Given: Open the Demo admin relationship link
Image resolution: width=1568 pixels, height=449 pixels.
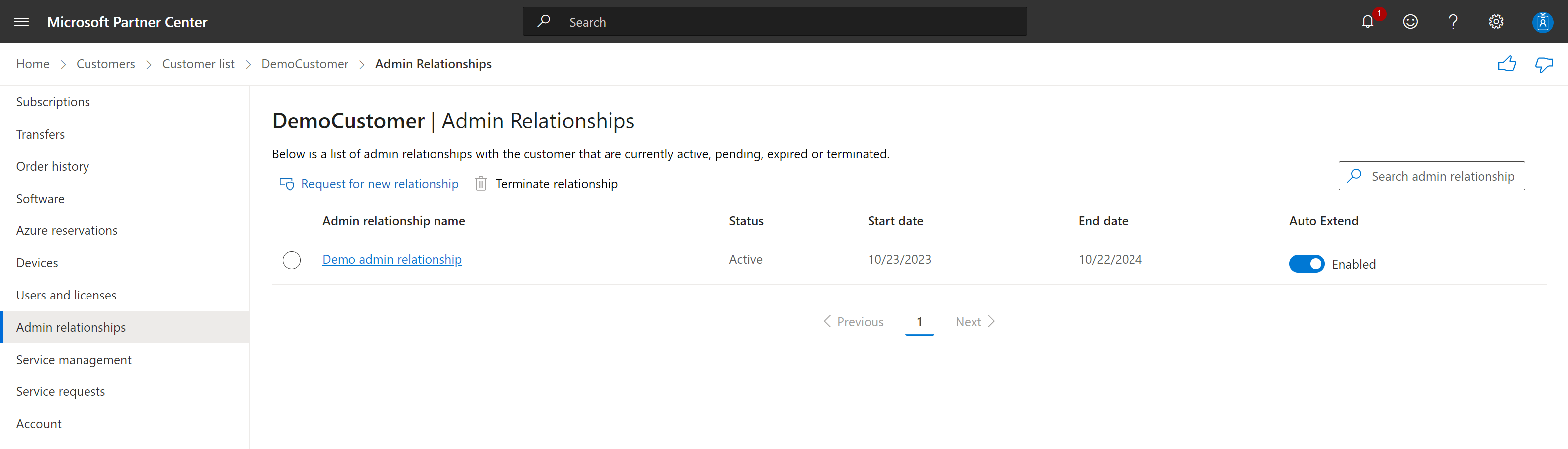Looking at the screenshot, I should [x=392, y=260].
